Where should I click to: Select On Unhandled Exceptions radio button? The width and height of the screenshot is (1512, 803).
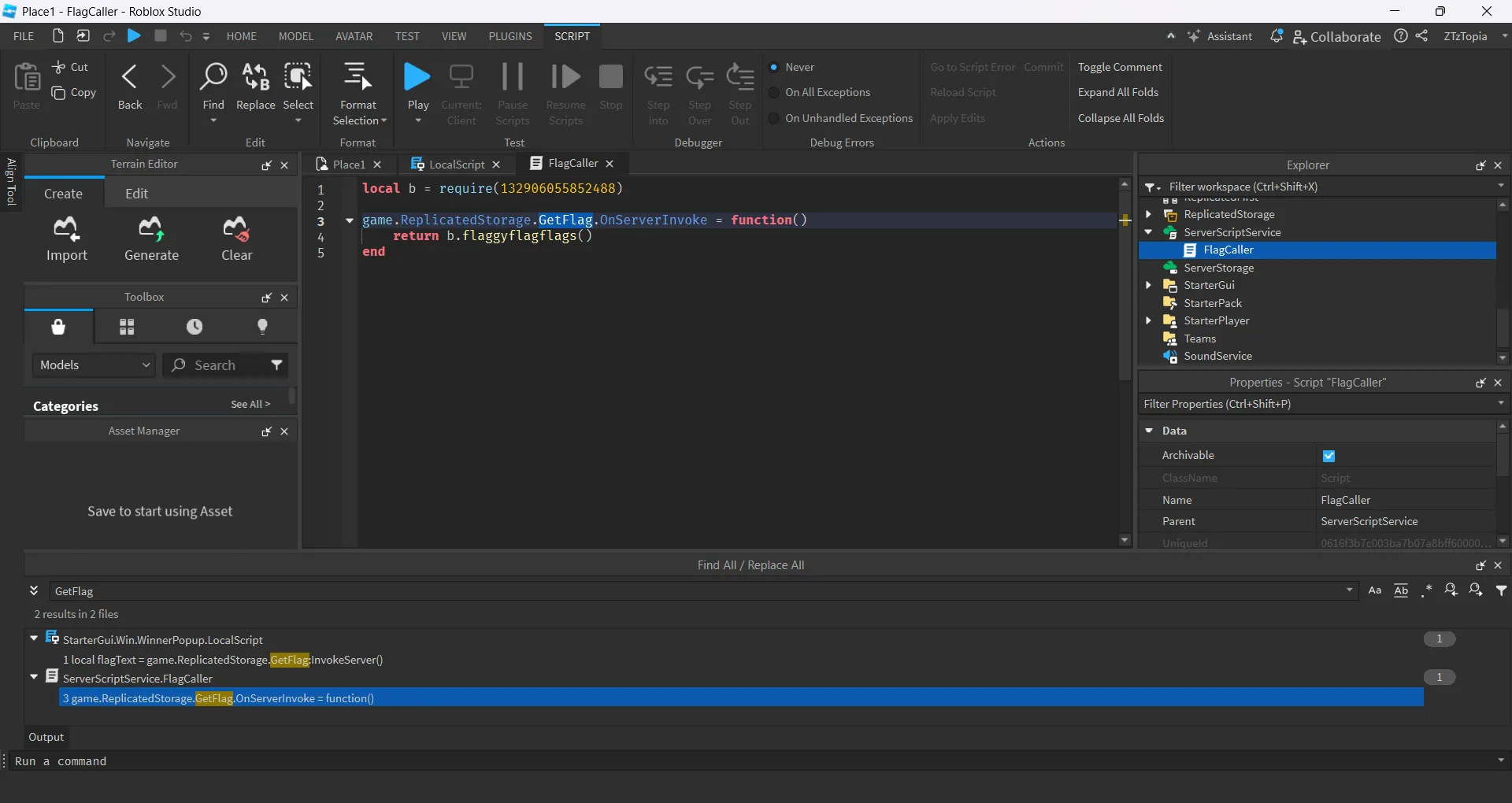pyautogui.click(x=774, y=119)
